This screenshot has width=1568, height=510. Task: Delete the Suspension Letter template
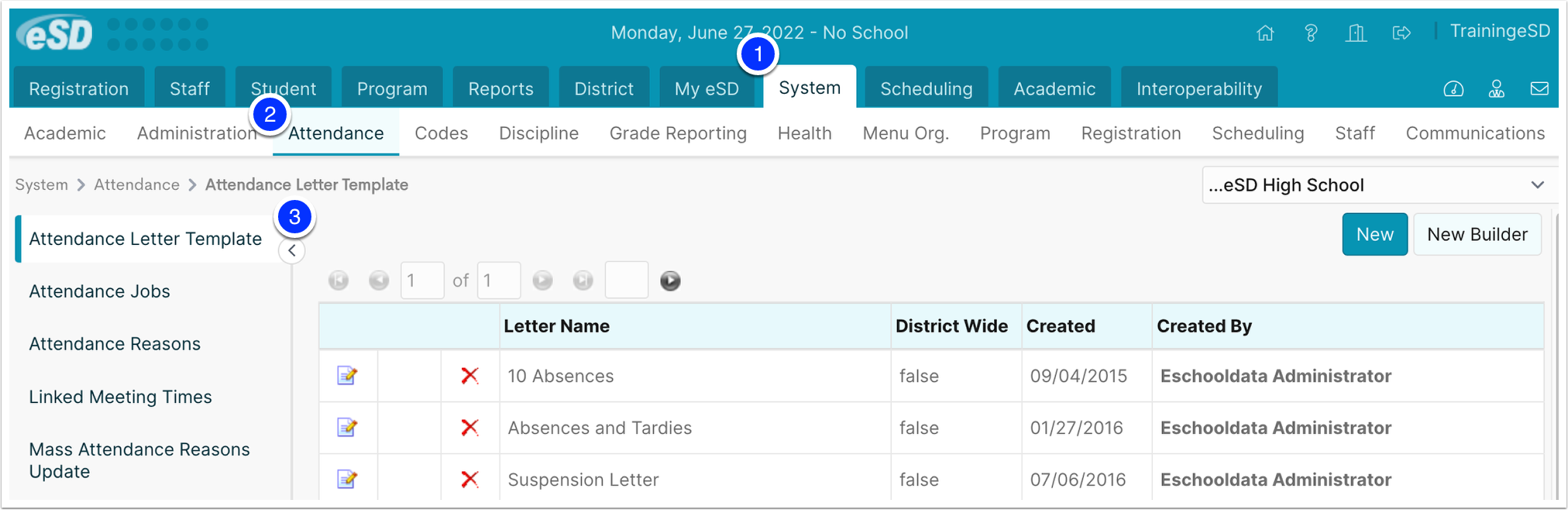tap(469, 480)
